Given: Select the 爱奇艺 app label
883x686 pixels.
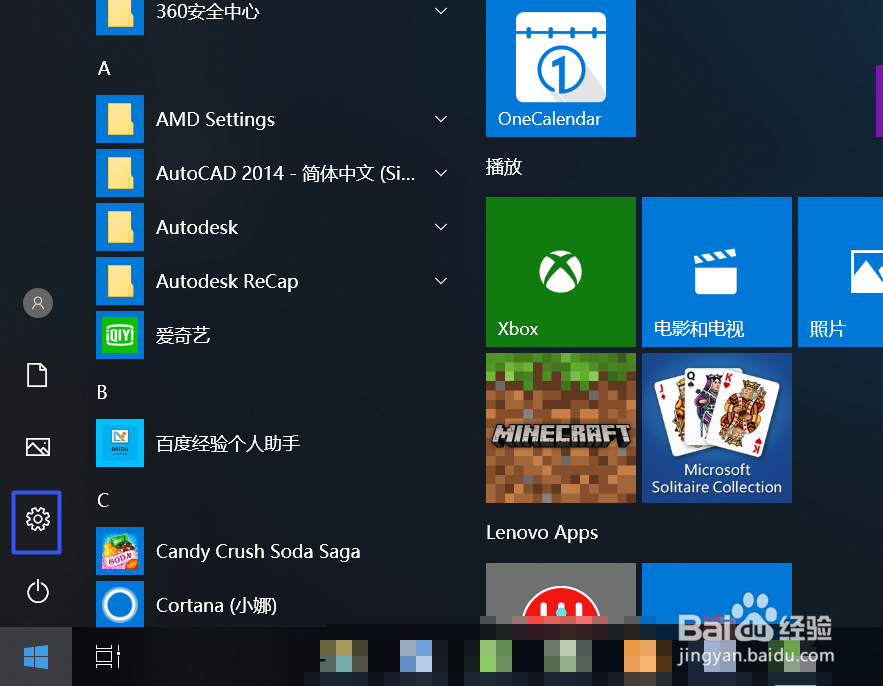Looking at the screenshot, I should pyautogui.click(x=183, y=336).
